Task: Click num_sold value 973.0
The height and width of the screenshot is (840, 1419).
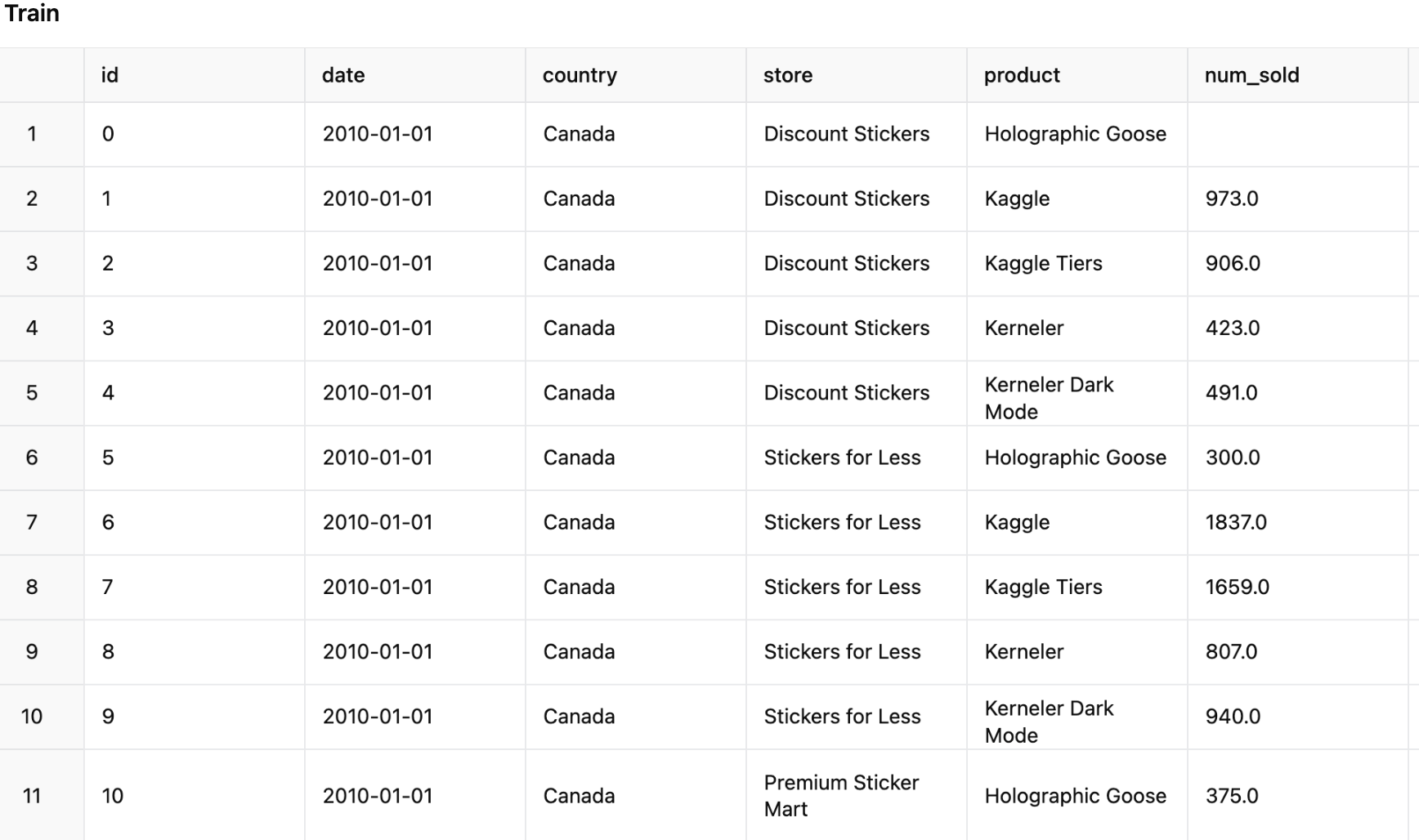Action: tap(1232, 199)
